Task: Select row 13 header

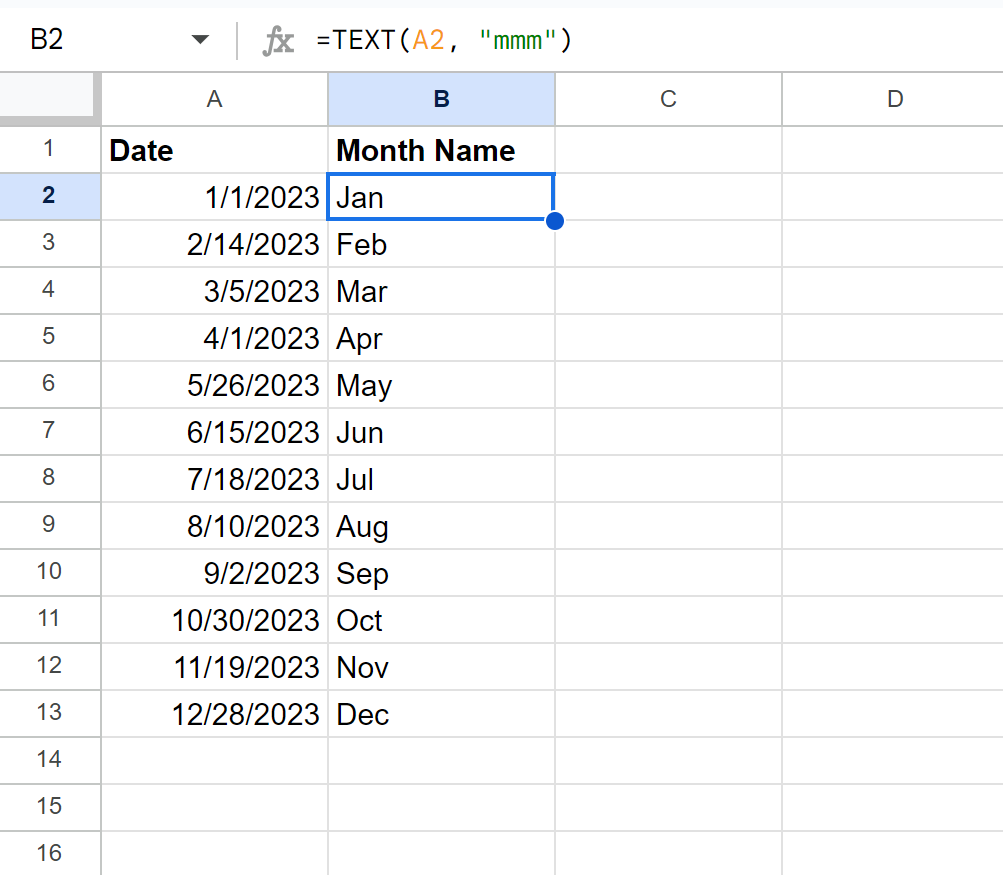Action: [x=50, y=714]
